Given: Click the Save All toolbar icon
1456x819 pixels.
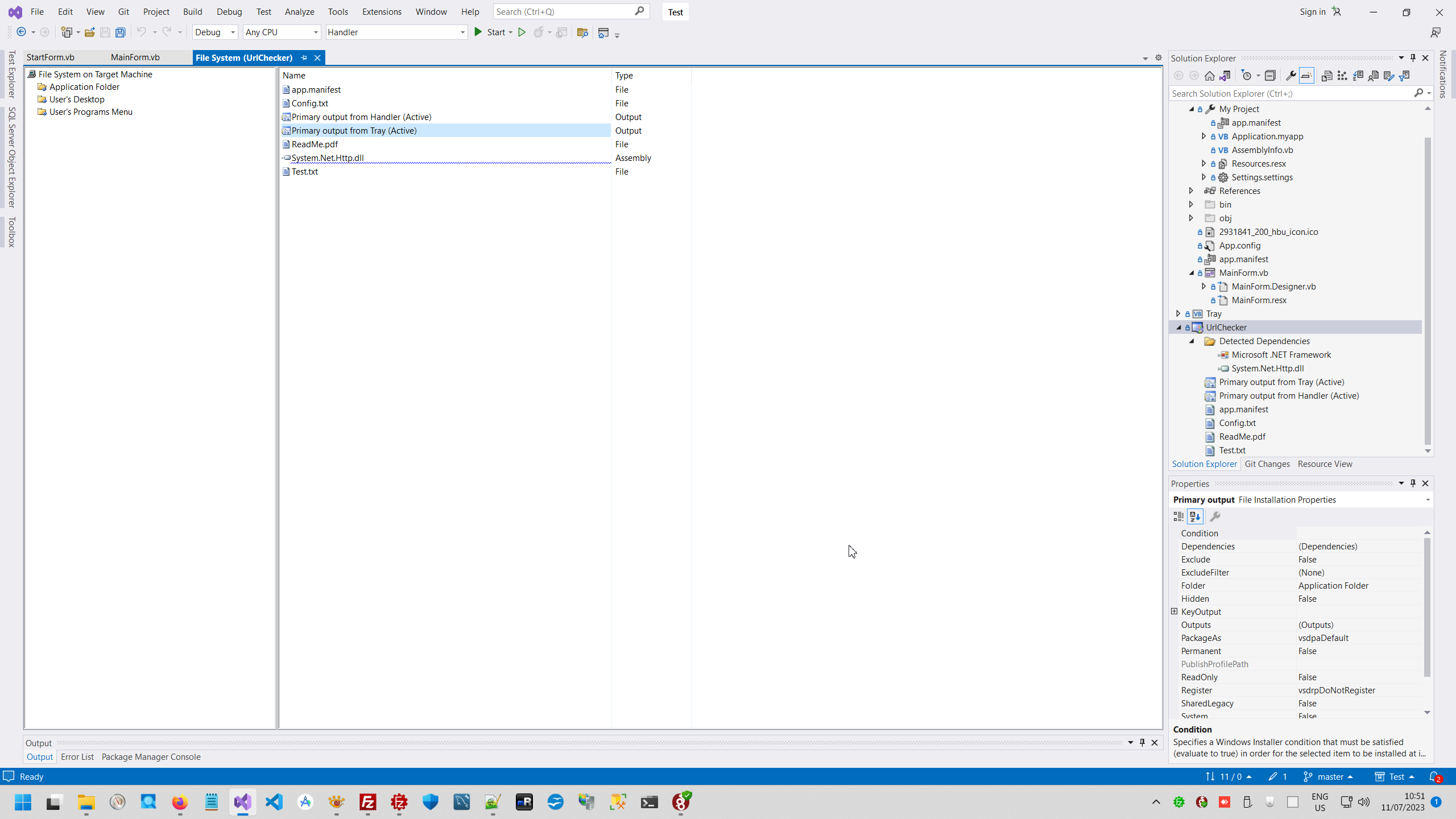Looking at the screenshot, I should (x=120, y=32).
